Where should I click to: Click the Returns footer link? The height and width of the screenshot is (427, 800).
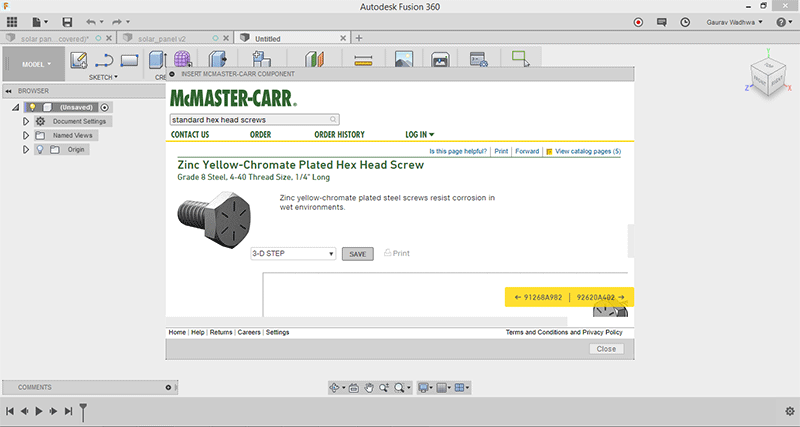pyautogui.click(x=221, y=332)
